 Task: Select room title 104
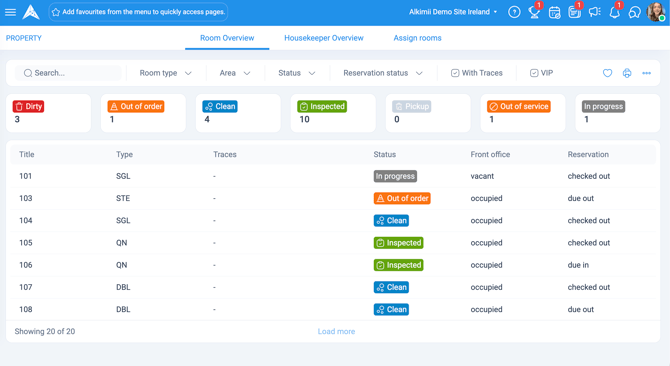tap(26, 220)
